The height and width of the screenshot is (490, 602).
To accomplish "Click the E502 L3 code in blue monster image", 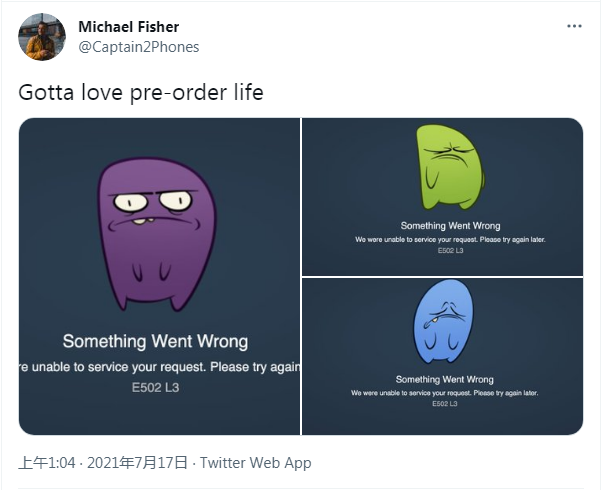I will [x=445, y=403].
